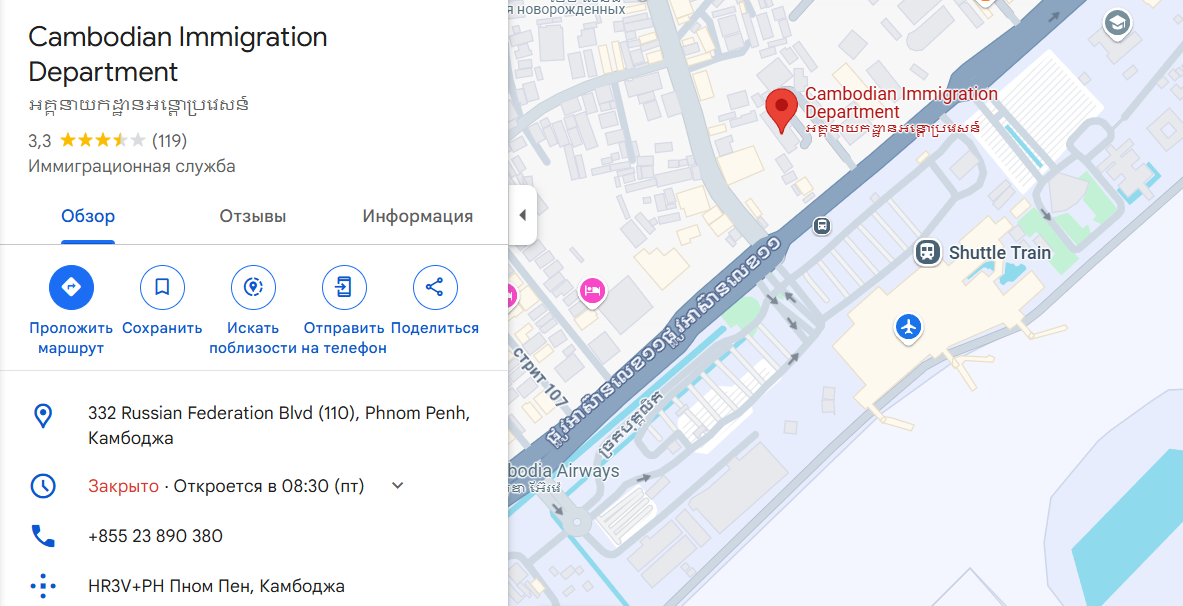This screenshot has height=606, width=1183.
Task: Save the place with Сохранить bookmark icon
Action: click(x=162, y=288)
